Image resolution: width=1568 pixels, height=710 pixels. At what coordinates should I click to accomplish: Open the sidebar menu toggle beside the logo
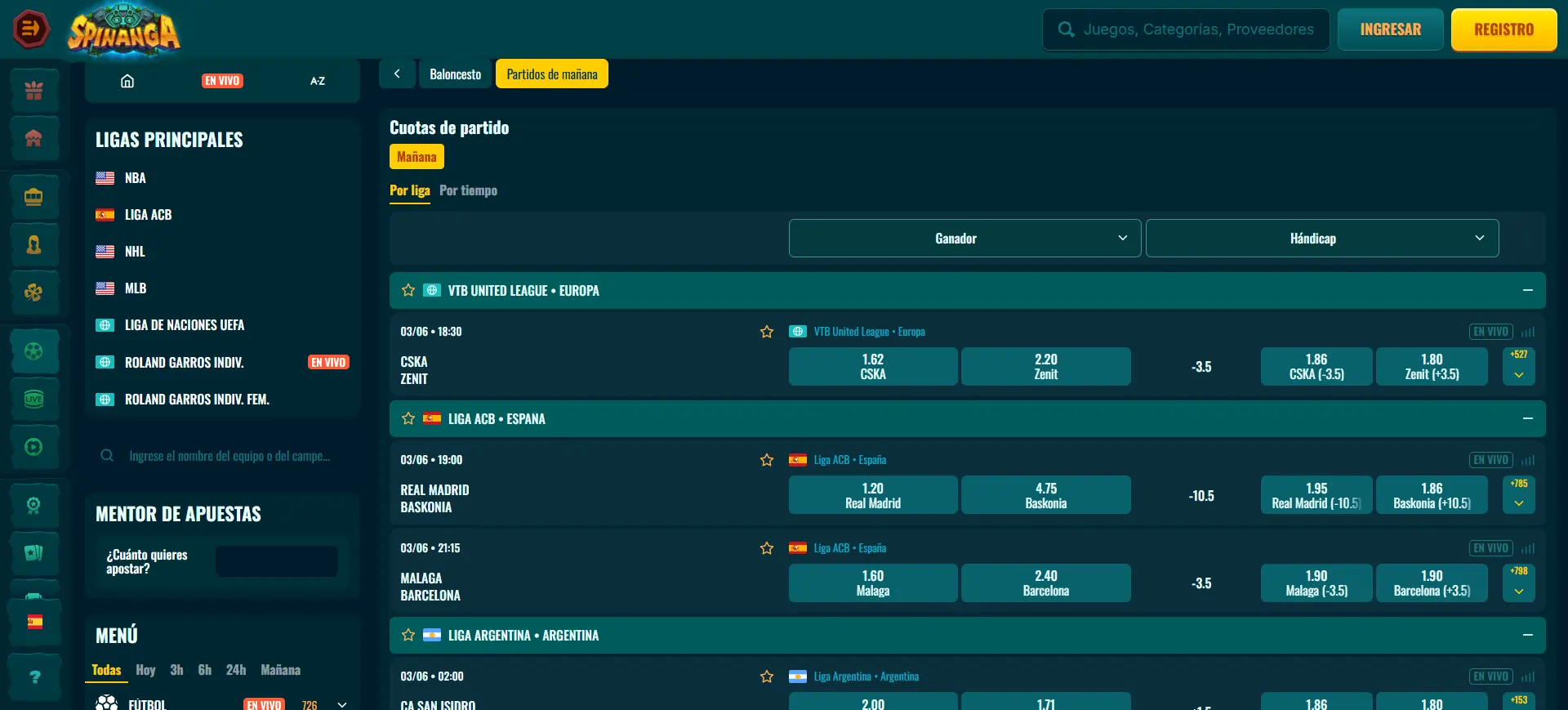point(30,29)
